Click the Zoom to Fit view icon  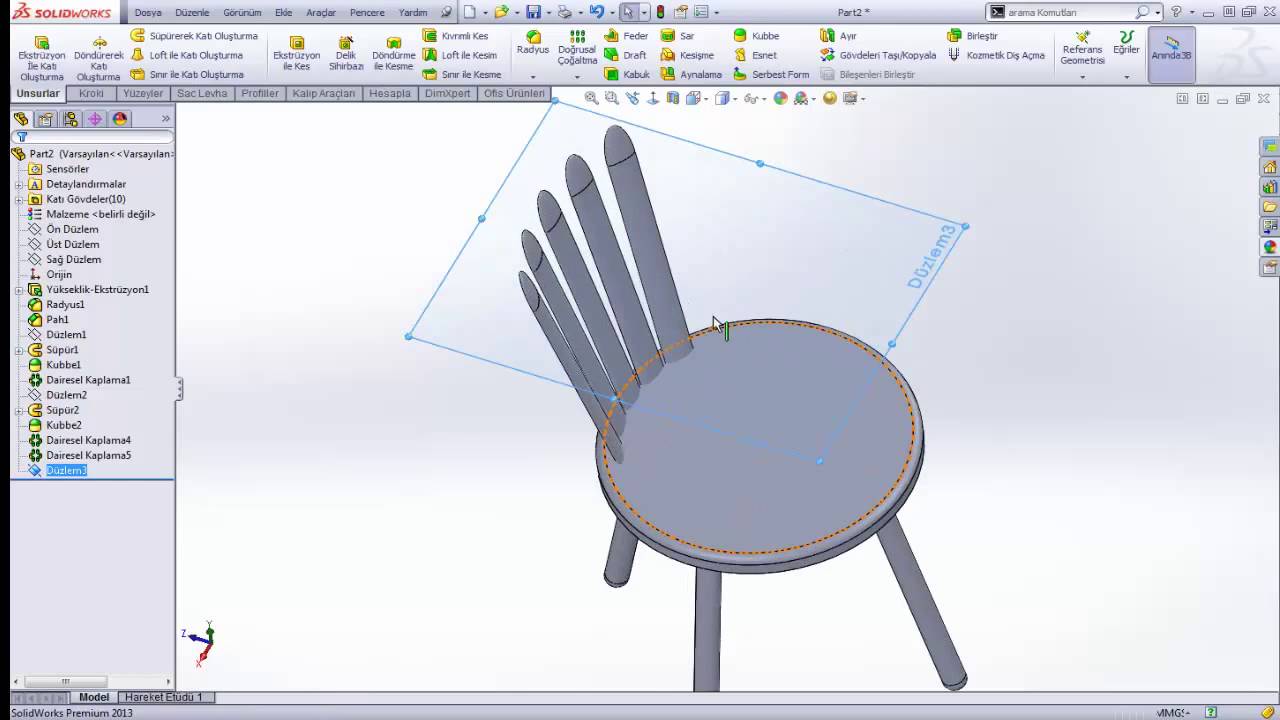591,98
